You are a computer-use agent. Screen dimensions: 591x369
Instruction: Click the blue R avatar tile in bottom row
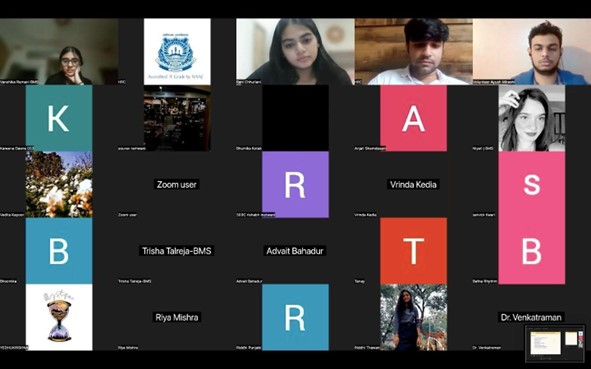pos(296,317)
